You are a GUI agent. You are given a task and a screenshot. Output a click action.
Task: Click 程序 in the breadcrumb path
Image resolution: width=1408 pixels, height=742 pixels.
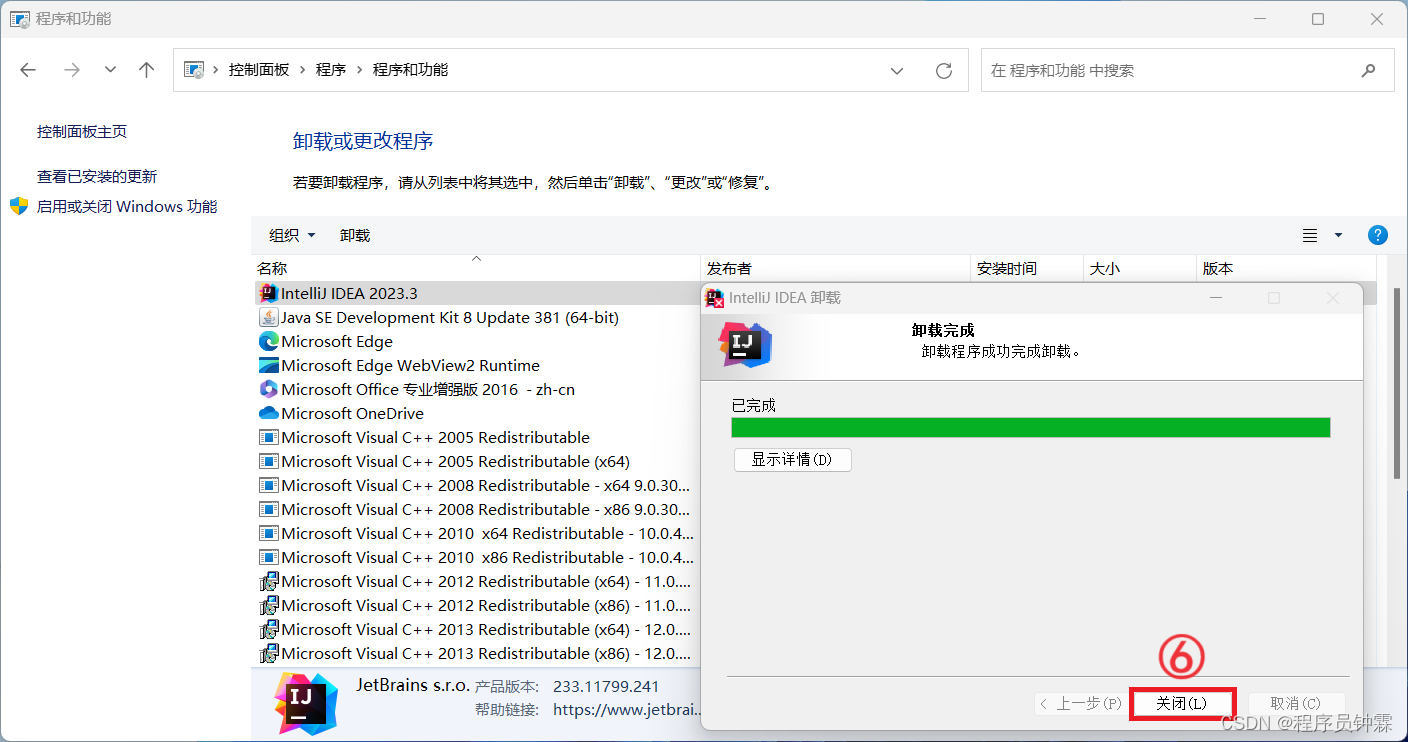(x=331, y=70)
